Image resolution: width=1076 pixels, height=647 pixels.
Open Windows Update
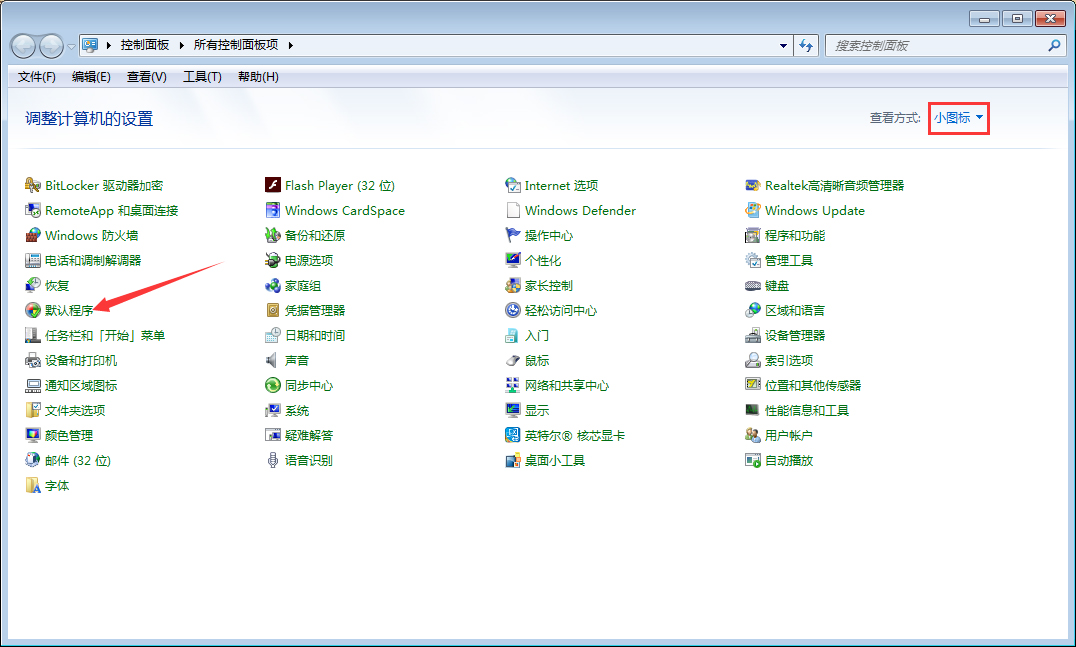click(814, 210)
